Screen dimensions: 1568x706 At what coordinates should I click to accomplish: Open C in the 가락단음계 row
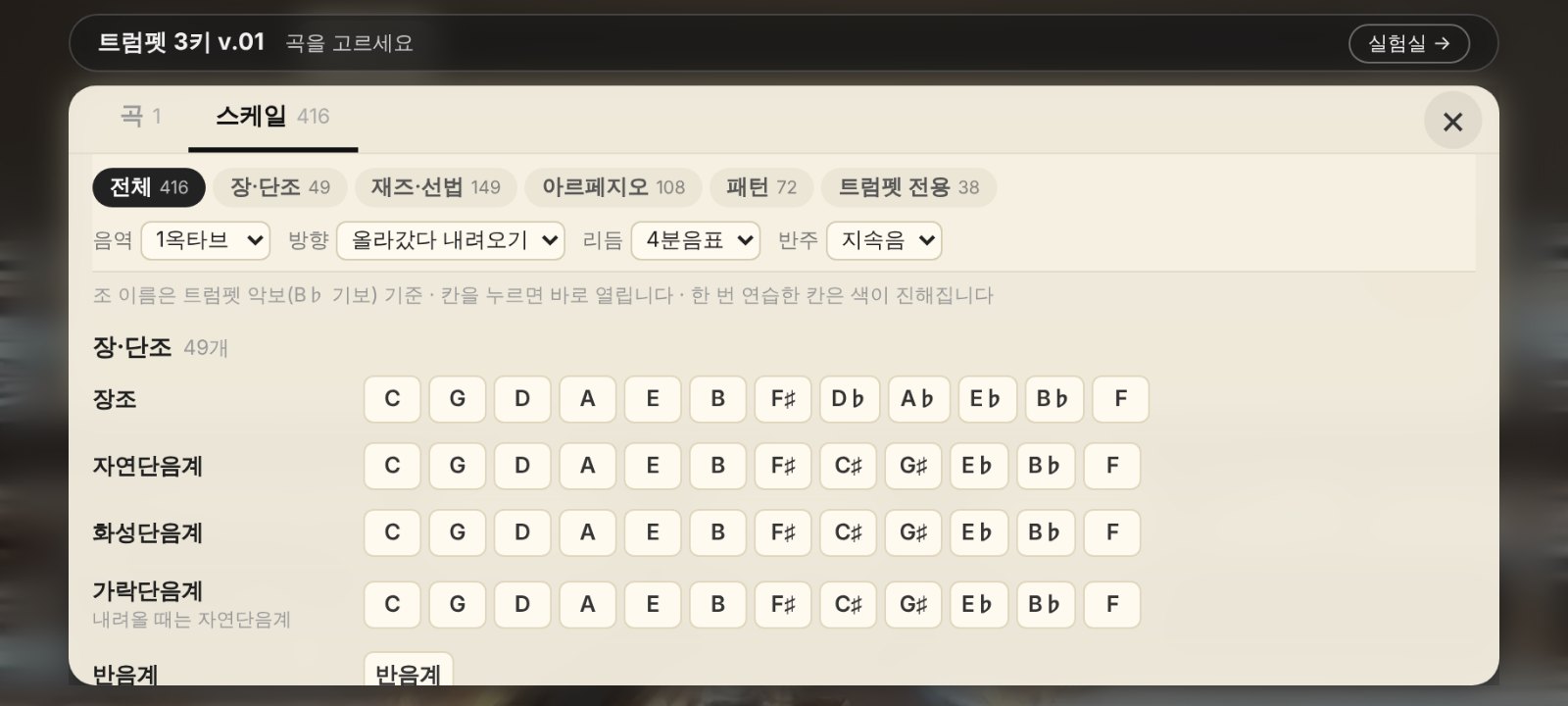coord(392,604)
